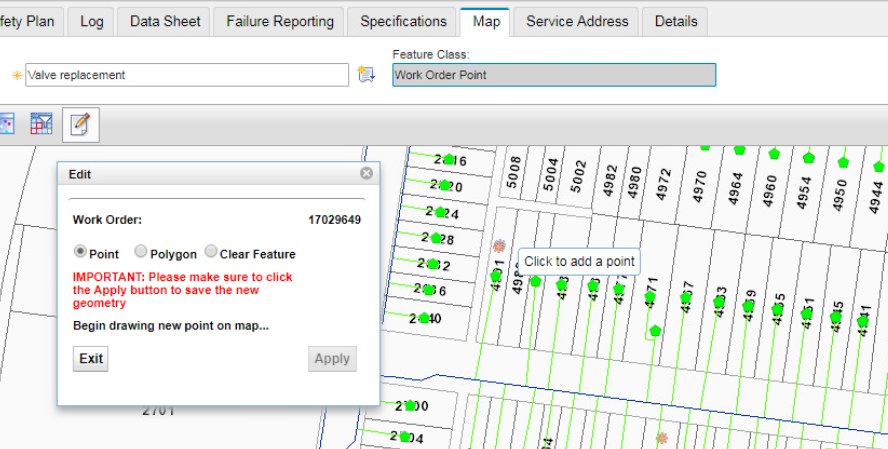Close the Edit dialog with X icon
This screenshot has width=888, height=449.
click(x=366, y=173)
